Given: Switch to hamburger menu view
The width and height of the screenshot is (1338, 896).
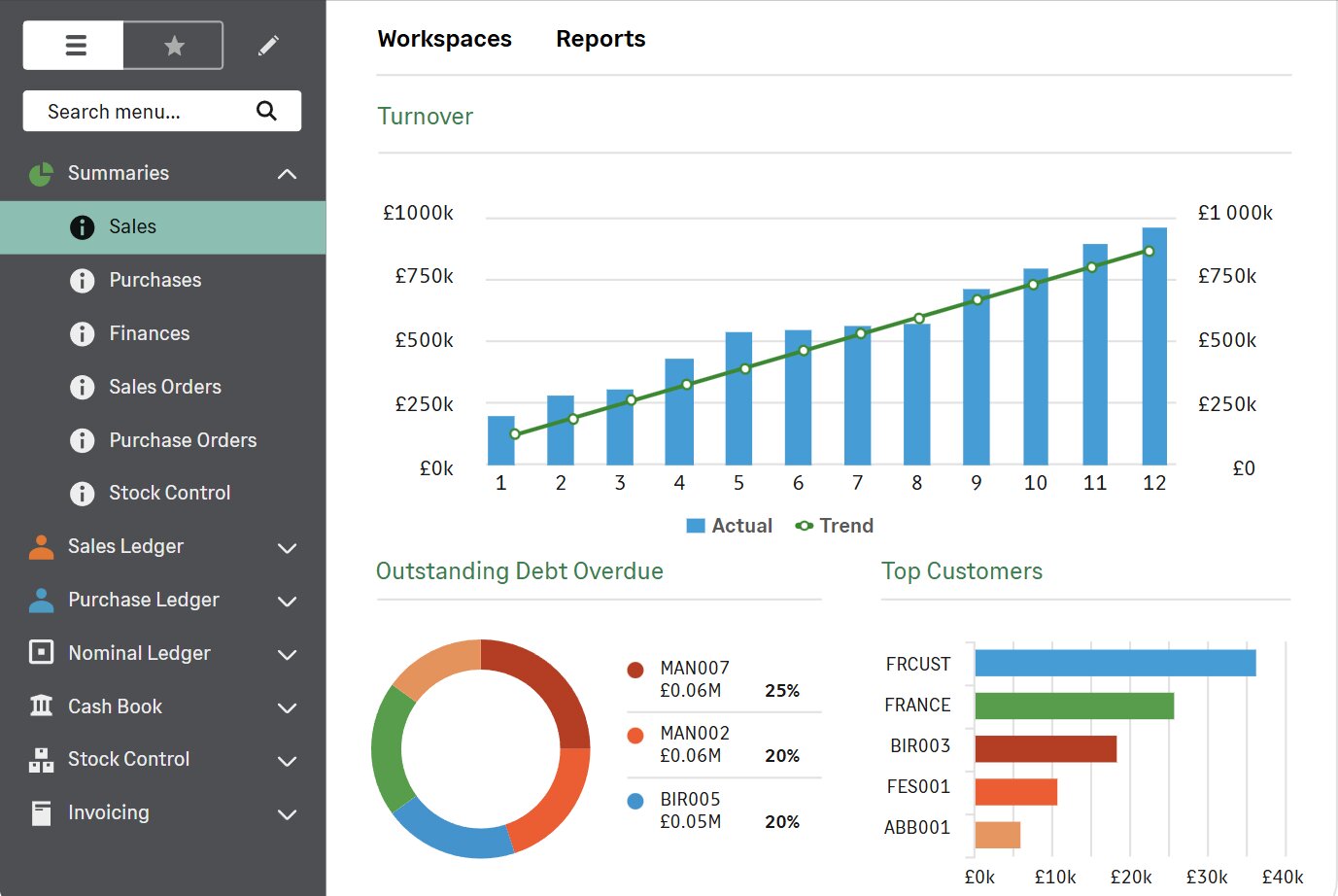Looking at the screenshot, I should pos(75,46).
